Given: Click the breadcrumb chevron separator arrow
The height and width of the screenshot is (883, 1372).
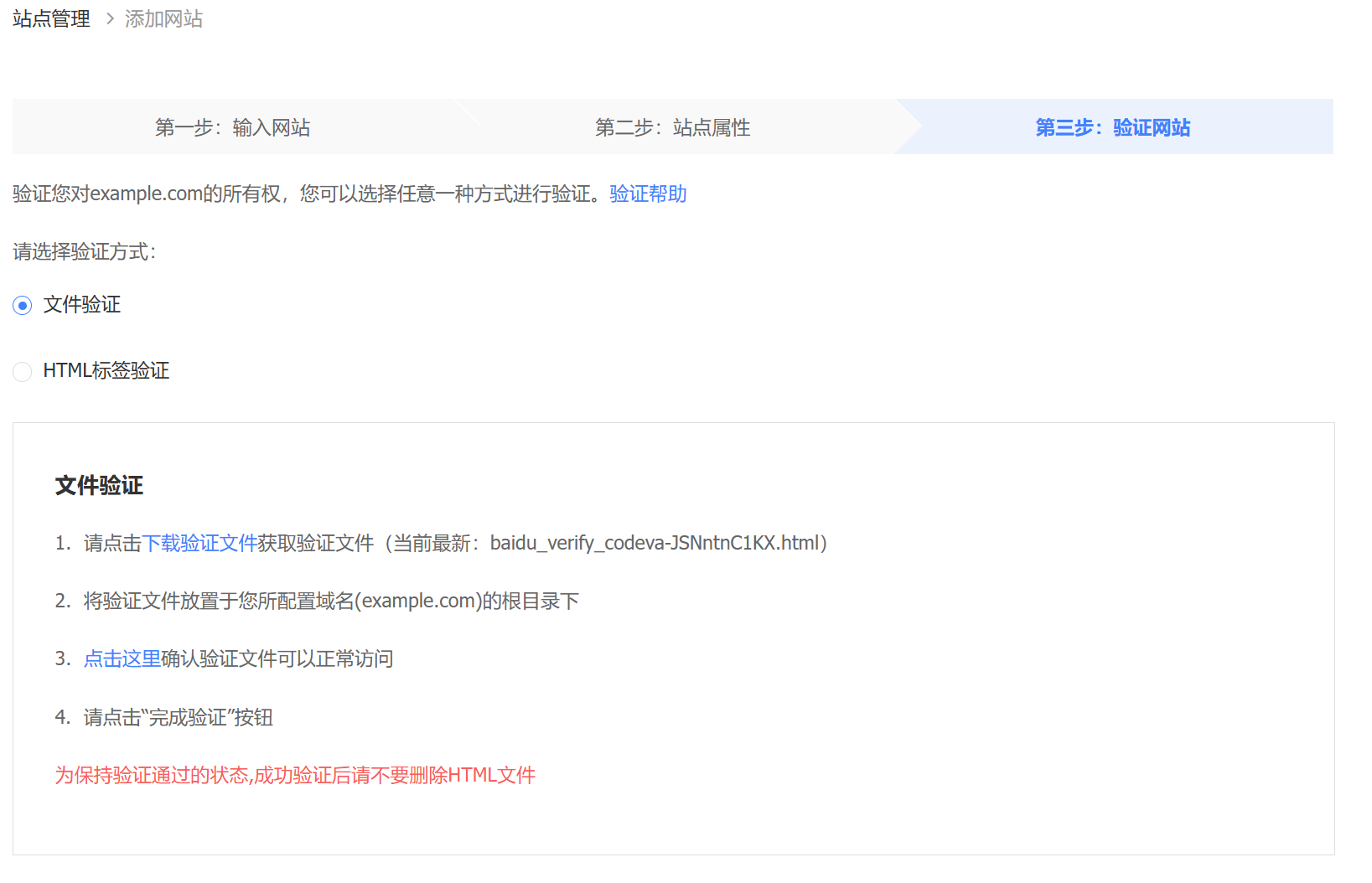Looking at the screenshot, I should [109, 19].
